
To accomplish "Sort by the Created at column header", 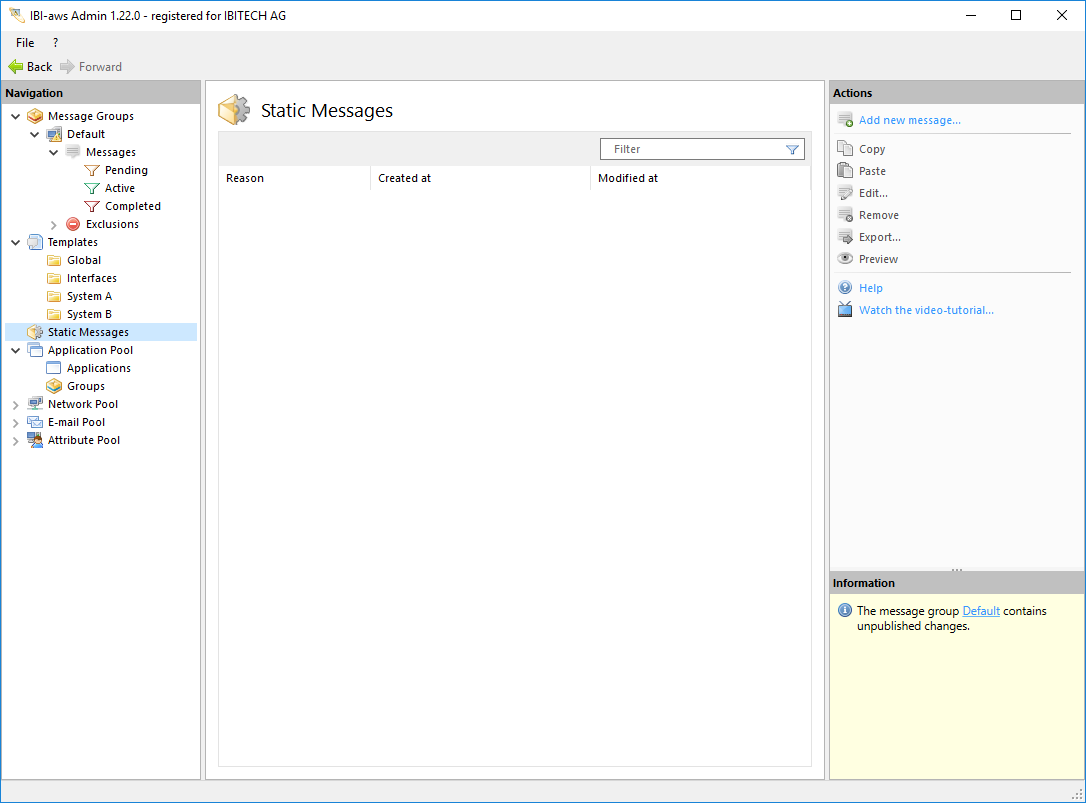I will click(x=405, y=178).
